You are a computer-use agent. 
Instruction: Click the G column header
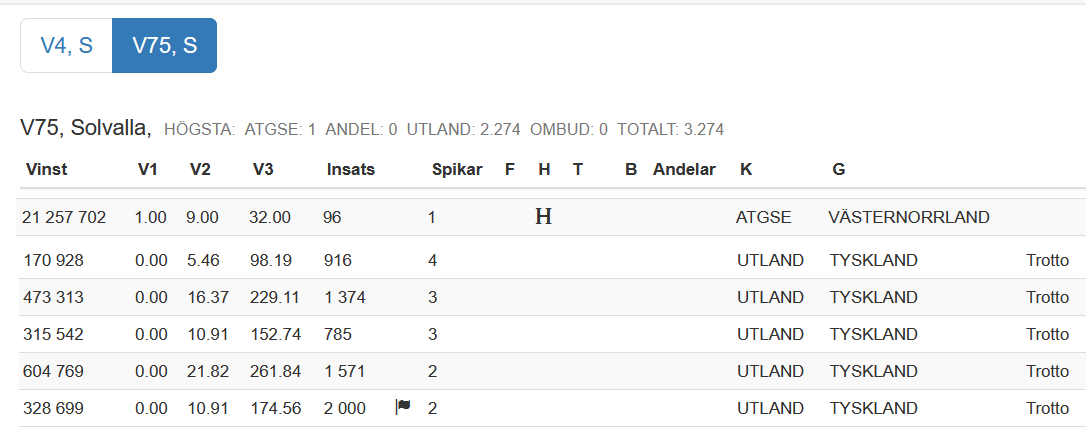pyautogui.click(x=839, y=170)
